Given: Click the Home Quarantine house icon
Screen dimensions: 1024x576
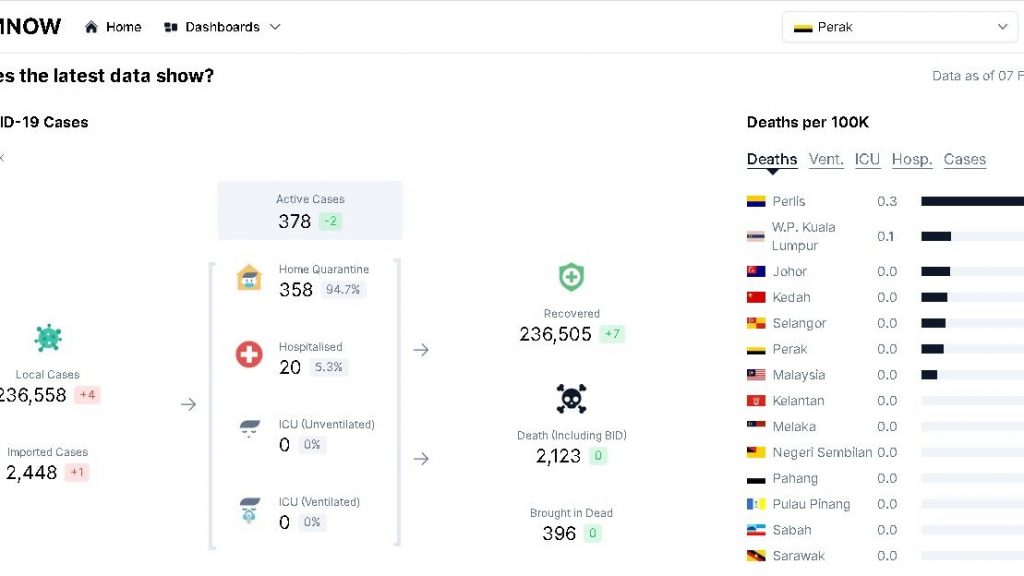Looking at the screenshot, I should [x=249, y=278].
